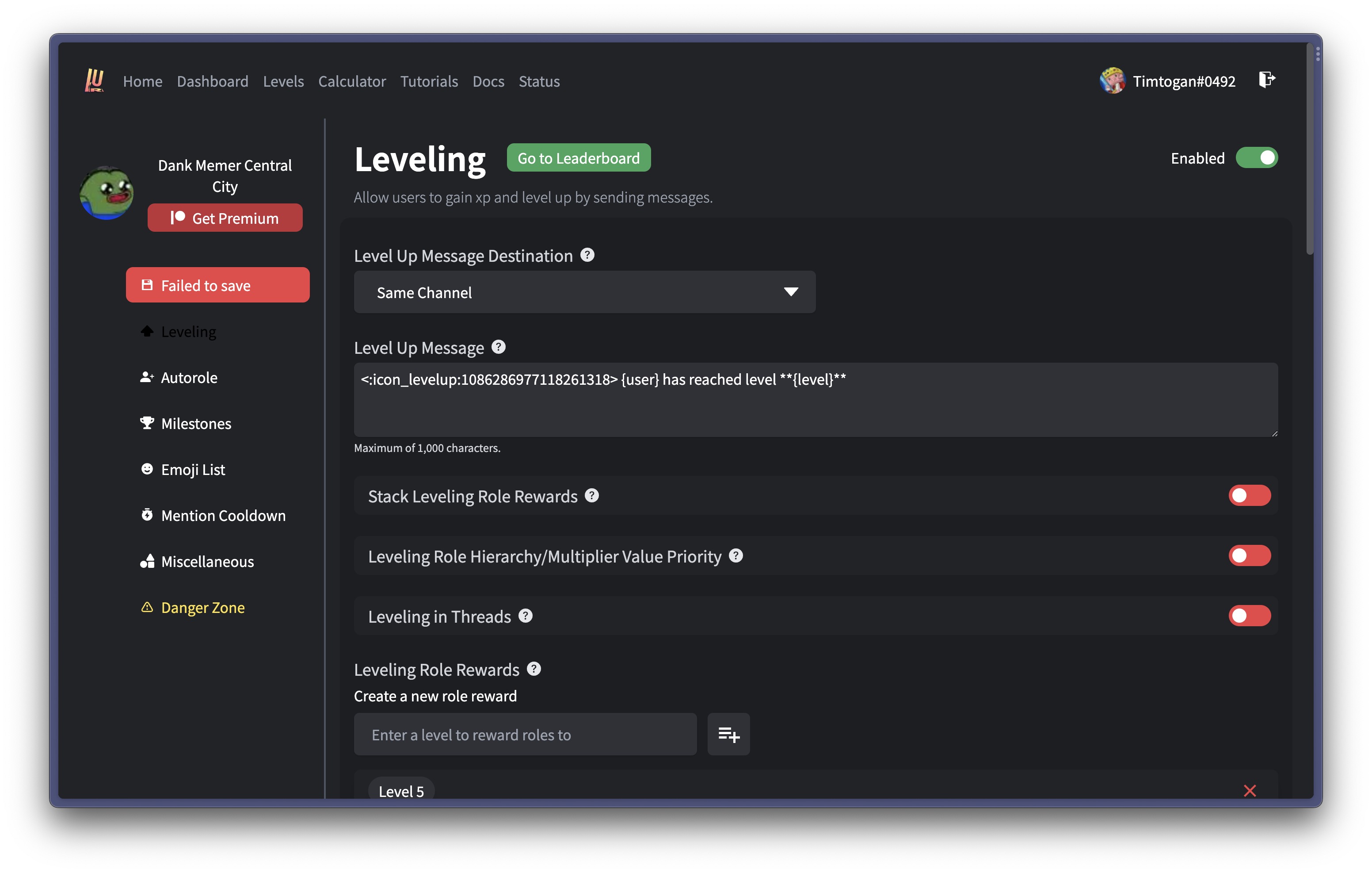1372x873 pixels.
Task: Click the Leveling in Threads help icon
Action: coord(525,616)
